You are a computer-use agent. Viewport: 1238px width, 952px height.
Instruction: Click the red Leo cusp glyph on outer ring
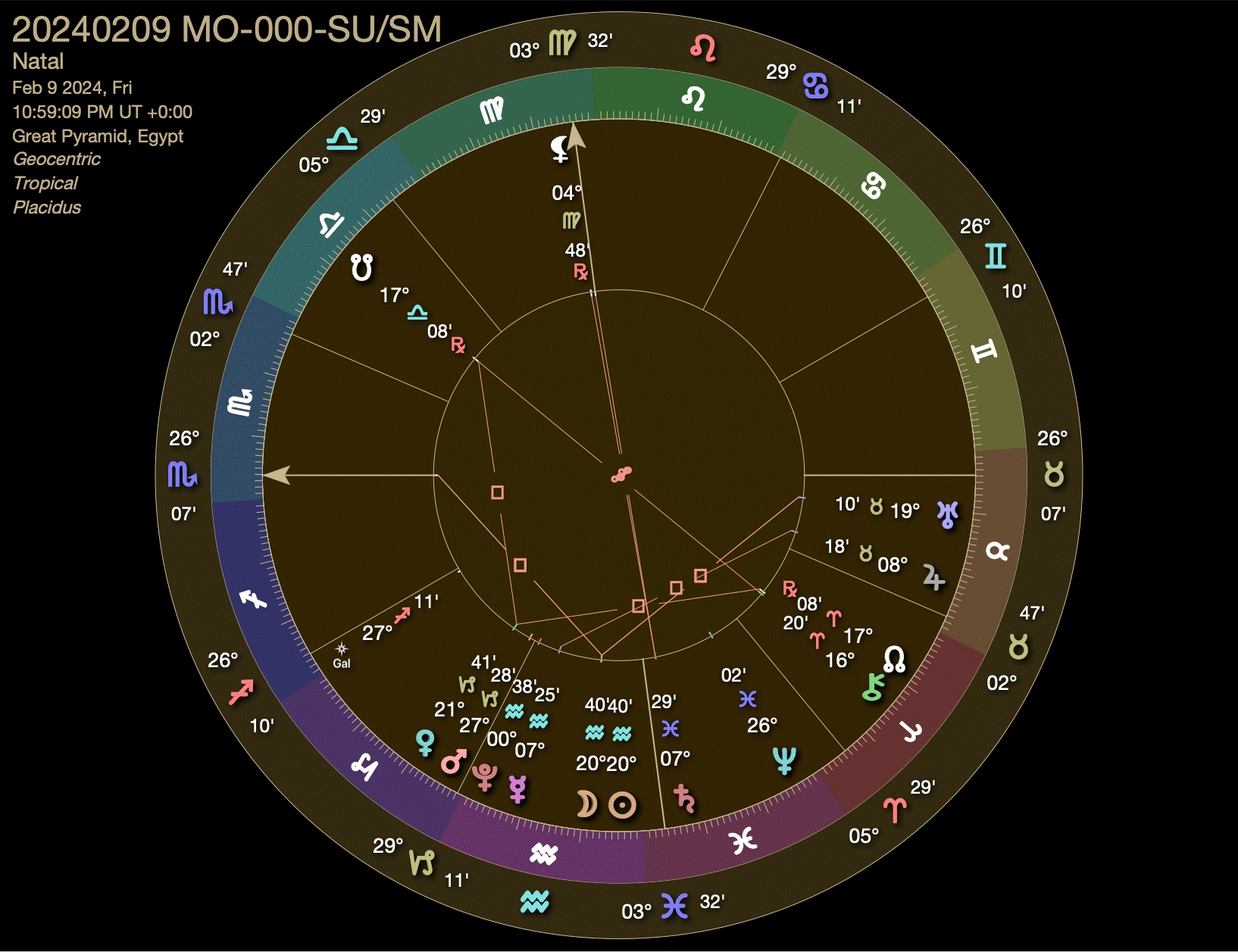coord(703,48)
